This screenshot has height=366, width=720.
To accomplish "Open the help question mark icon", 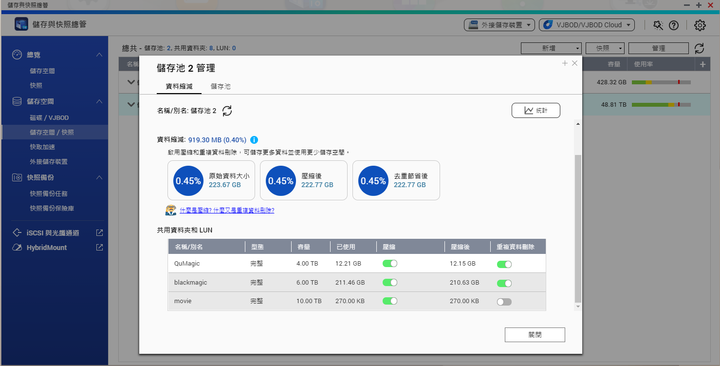I will pos(674,25).
